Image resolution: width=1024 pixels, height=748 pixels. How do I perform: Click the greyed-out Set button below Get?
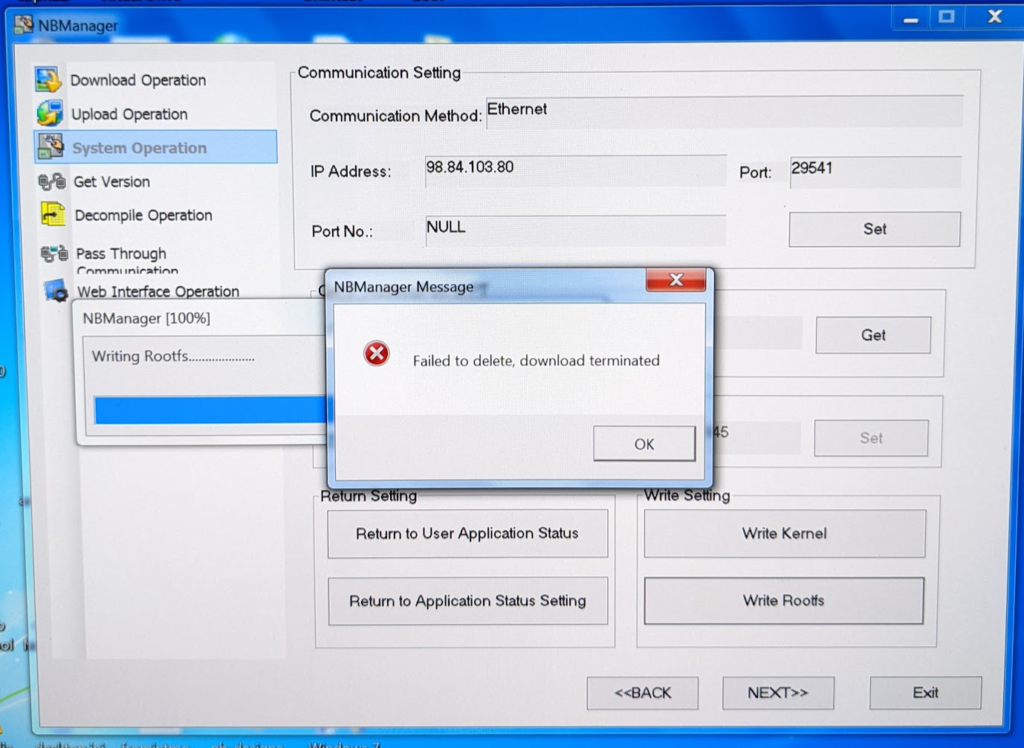click(x=871, y=438)
